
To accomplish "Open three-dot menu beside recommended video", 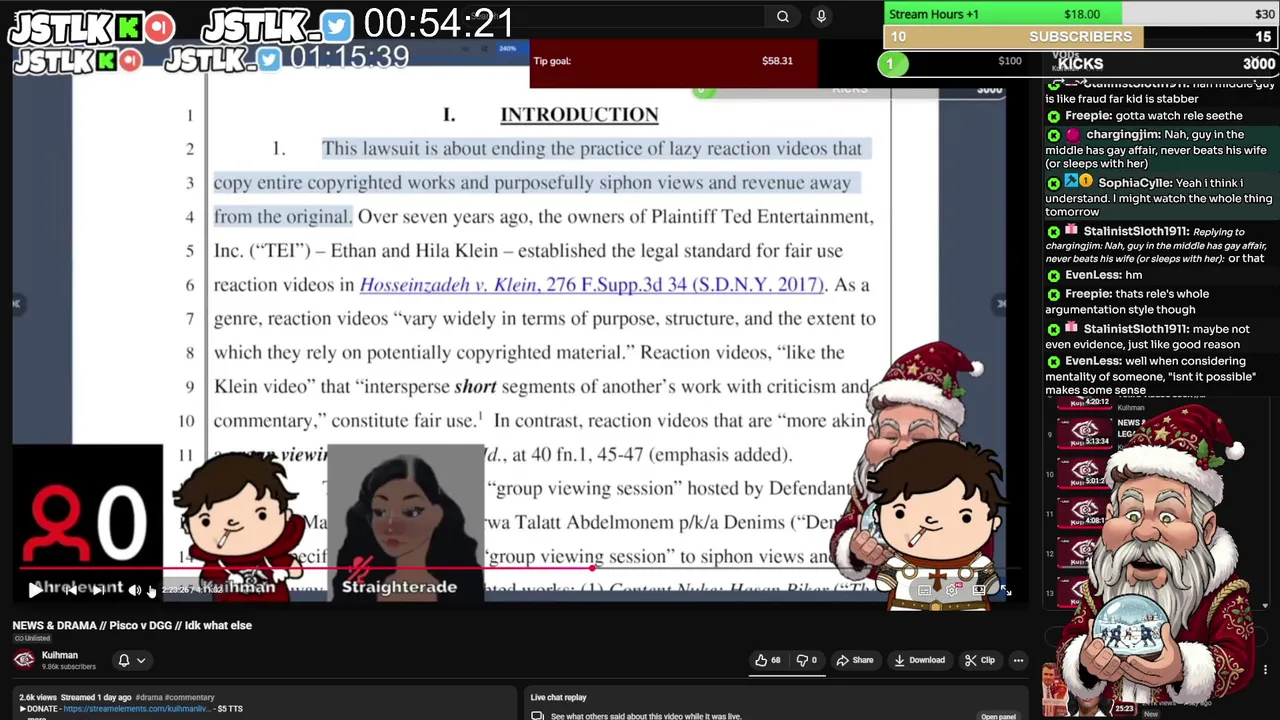I will tap(1265, 670).
